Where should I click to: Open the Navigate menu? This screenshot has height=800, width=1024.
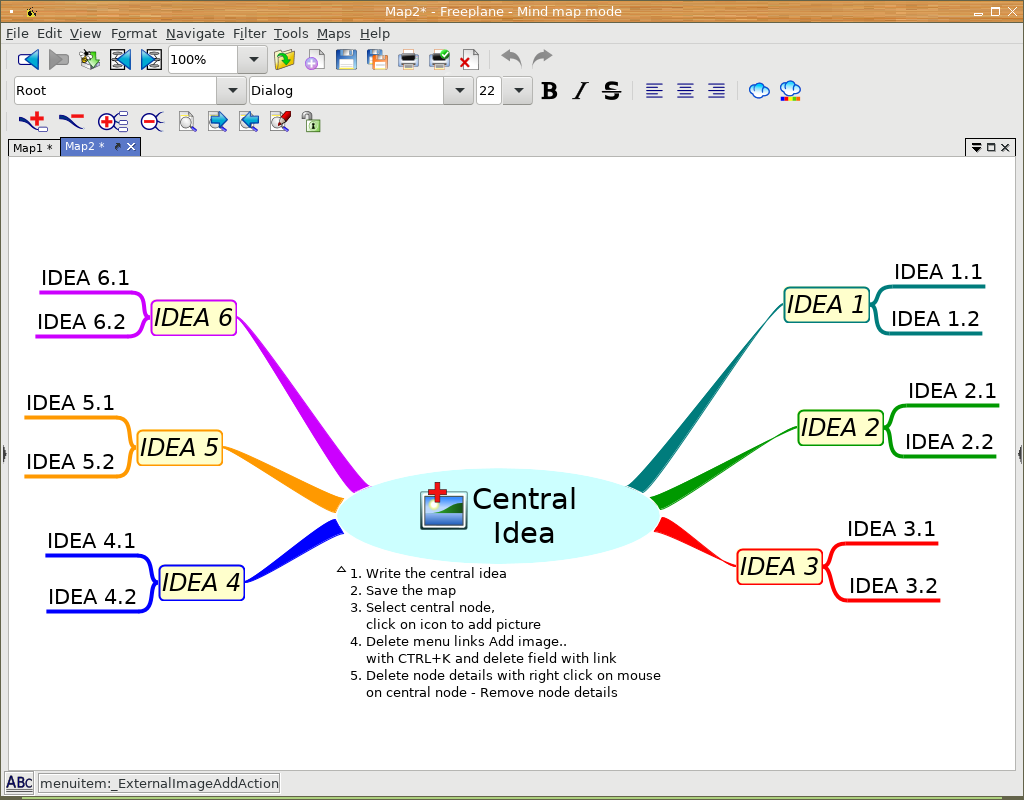195,33
